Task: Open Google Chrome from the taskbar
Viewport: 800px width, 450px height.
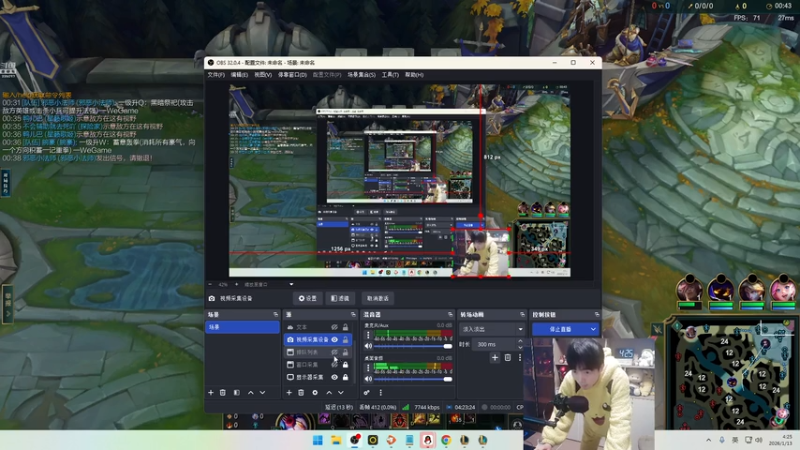Action: pyautogui.click(x=446, y=440)
